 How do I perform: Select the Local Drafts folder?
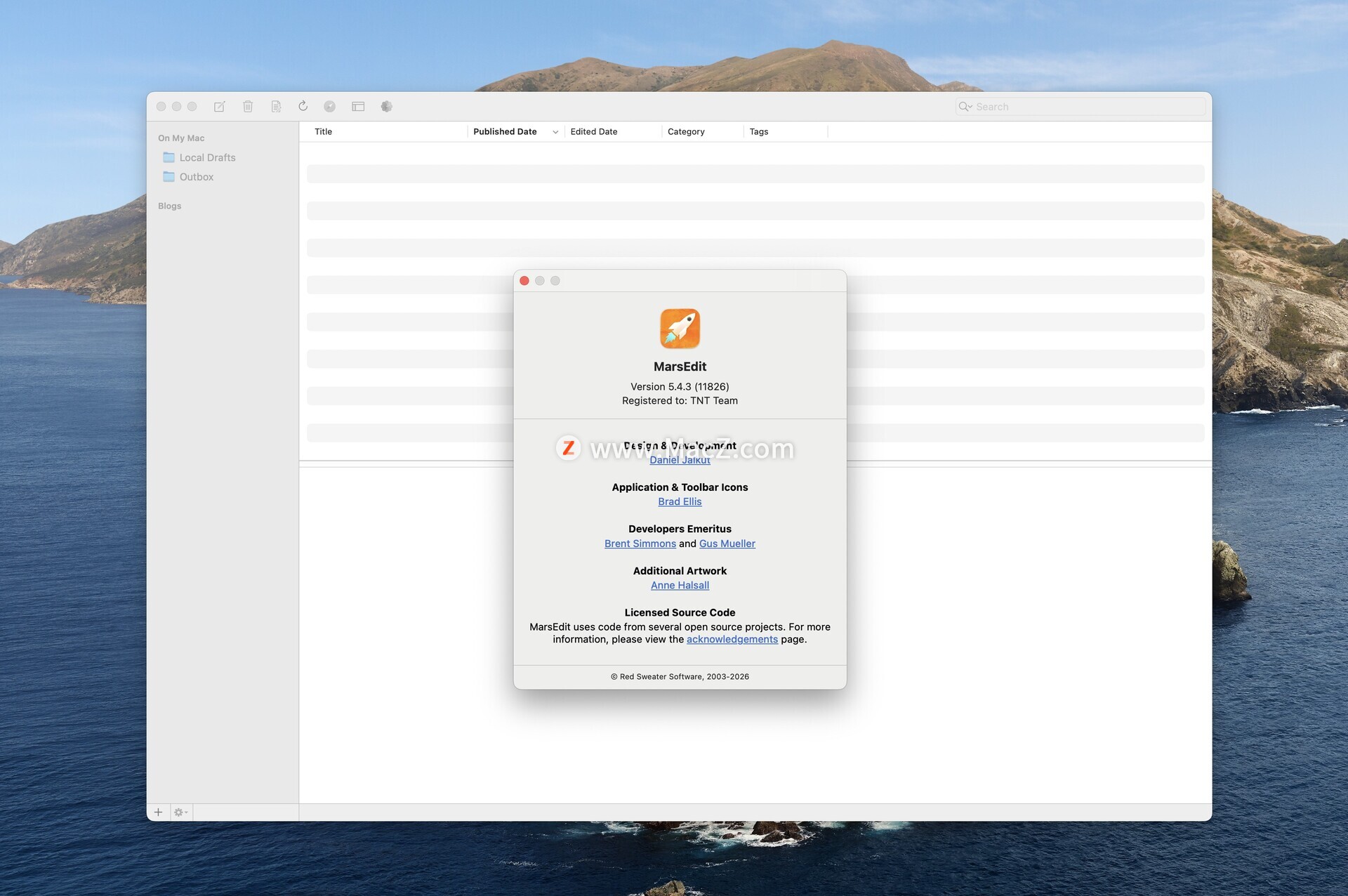click(x=206, y=158)
